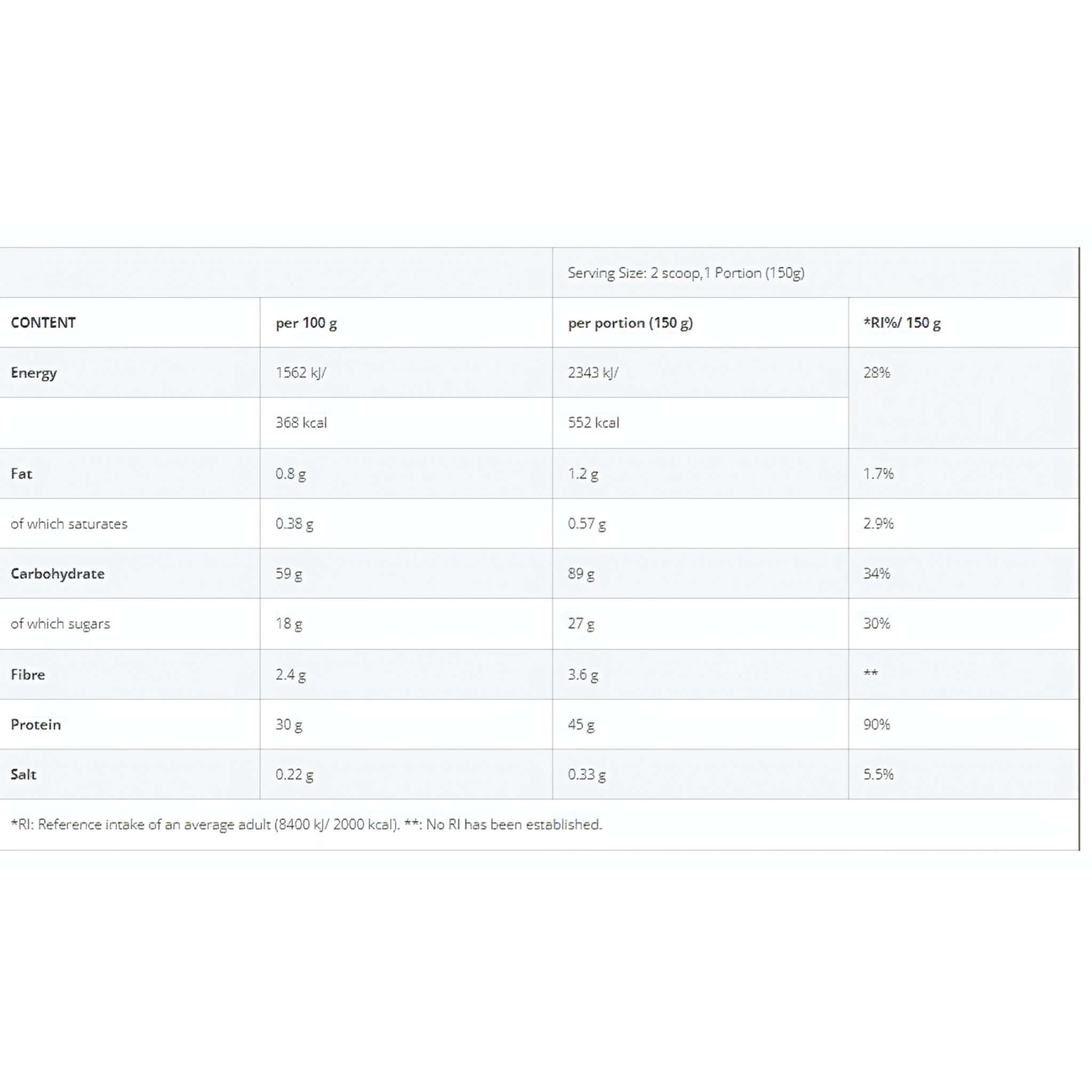Select the "*RI%/ 150 g" header cell
1092x1092 pixels.
(902, 323)
